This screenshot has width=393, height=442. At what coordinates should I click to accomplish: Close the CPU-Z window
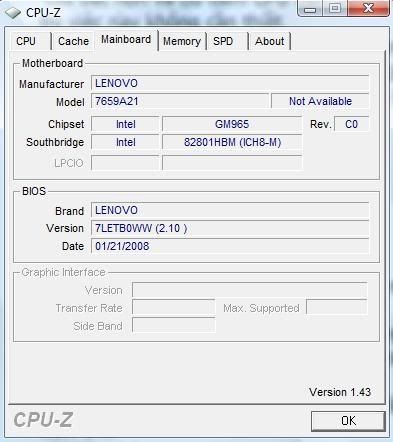pos(368,9)
